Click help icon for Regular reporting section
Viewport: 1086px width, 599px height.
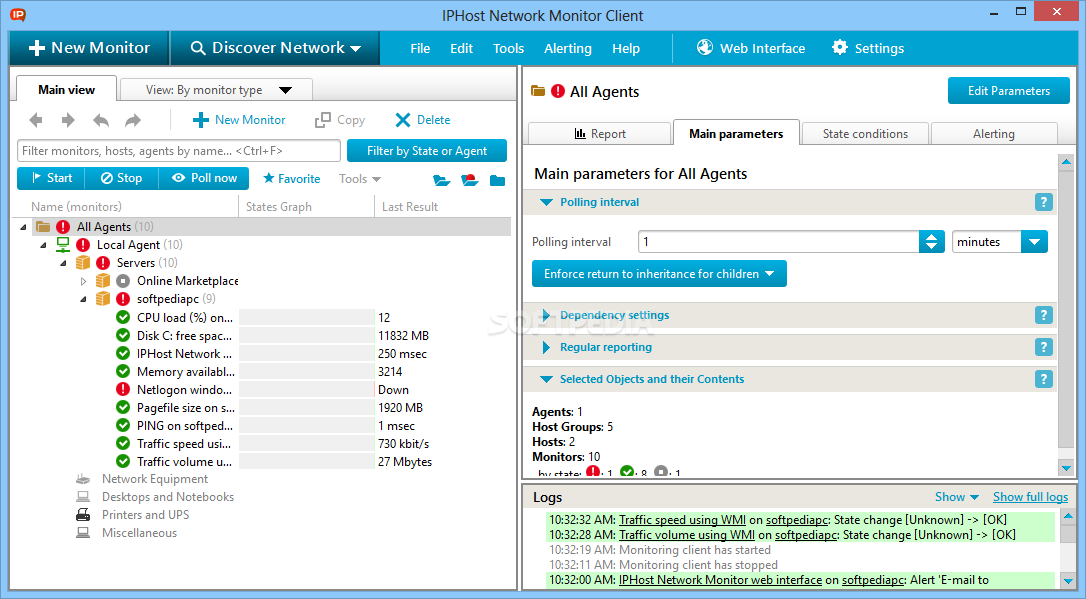point(1044,347)
